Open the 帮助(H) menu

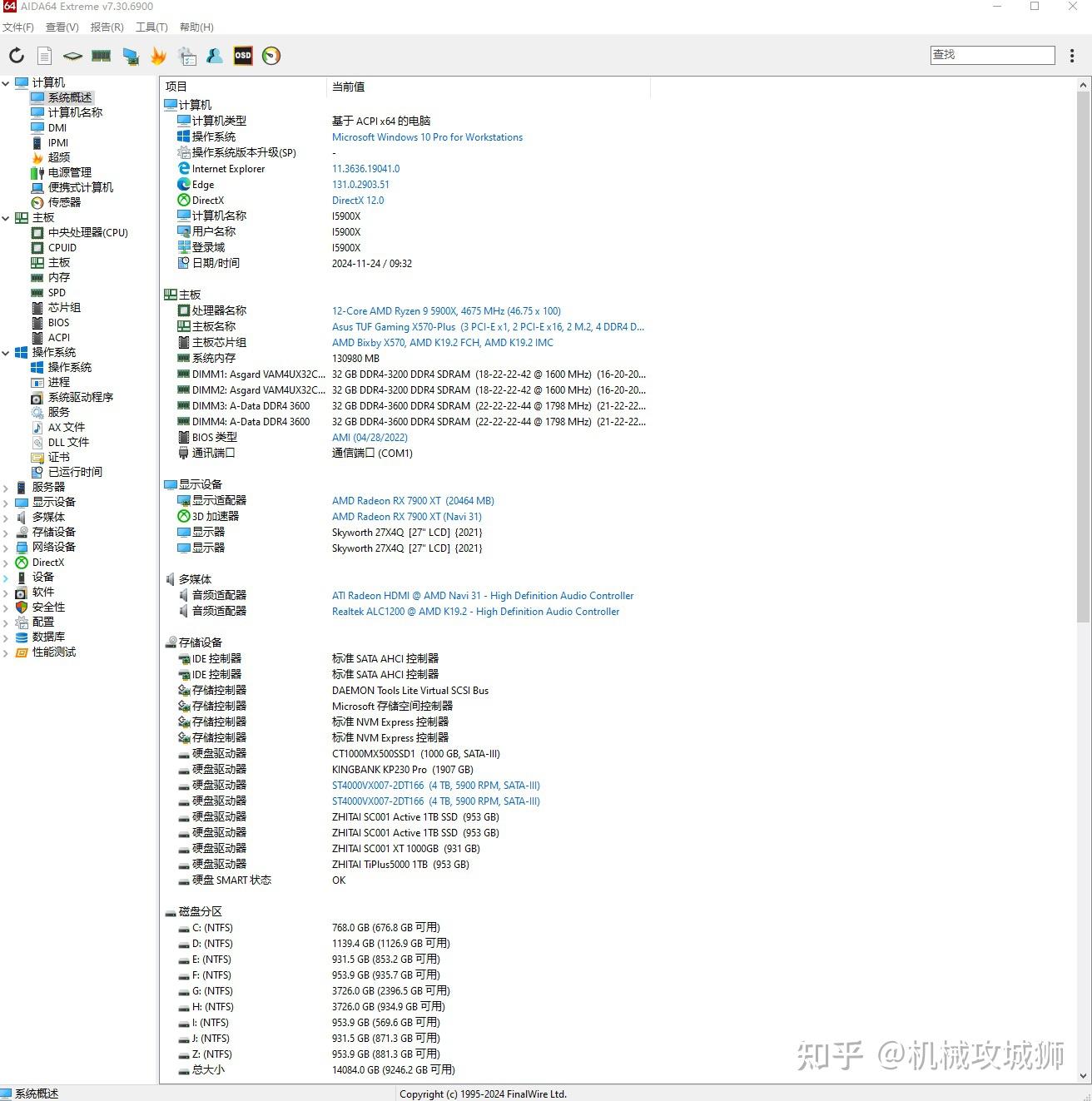(196, 27)
